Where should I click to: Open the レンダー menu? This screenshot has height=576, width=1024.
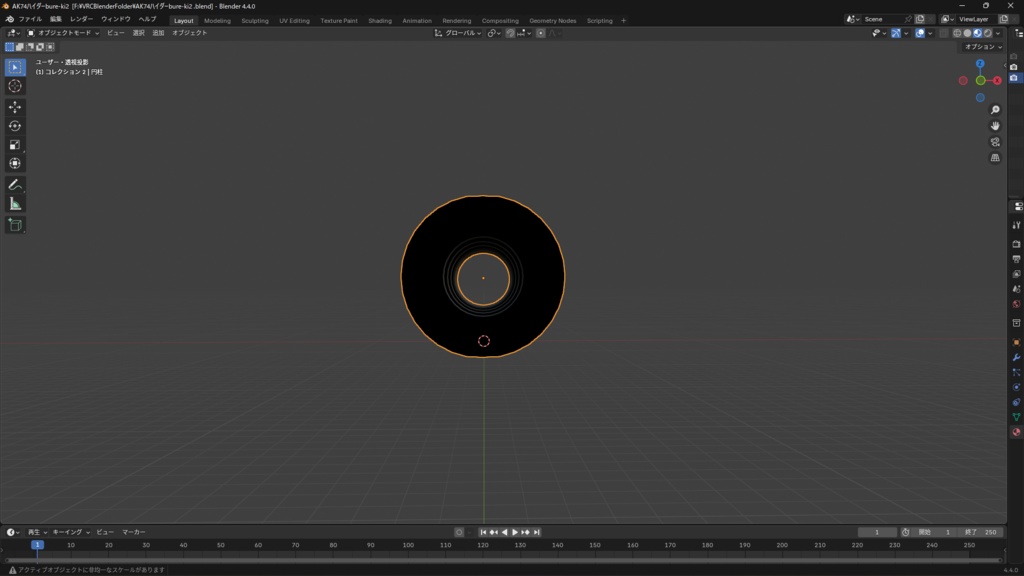[82, 20]
